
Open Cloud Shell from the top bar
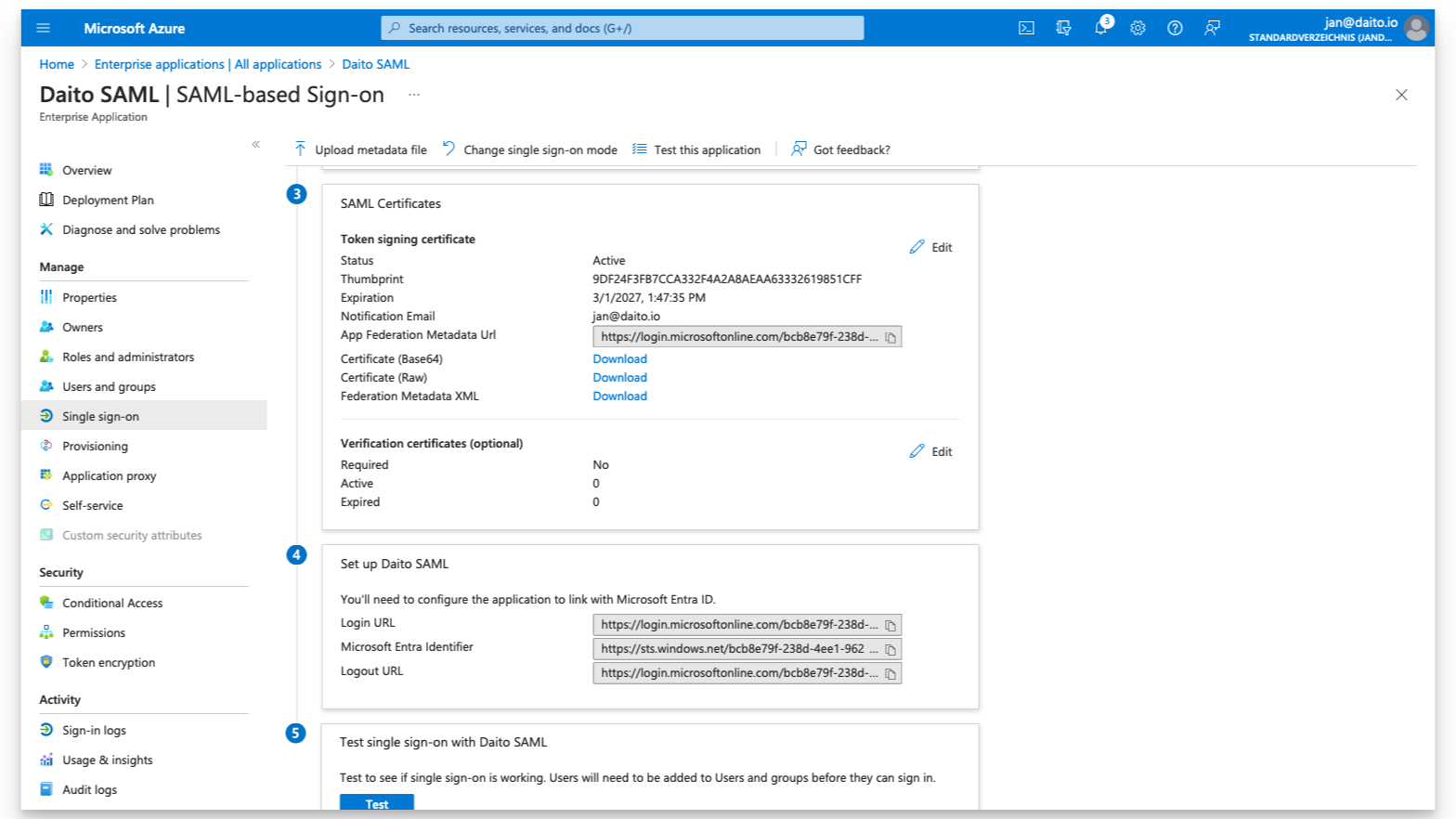tap(1026, 28)
